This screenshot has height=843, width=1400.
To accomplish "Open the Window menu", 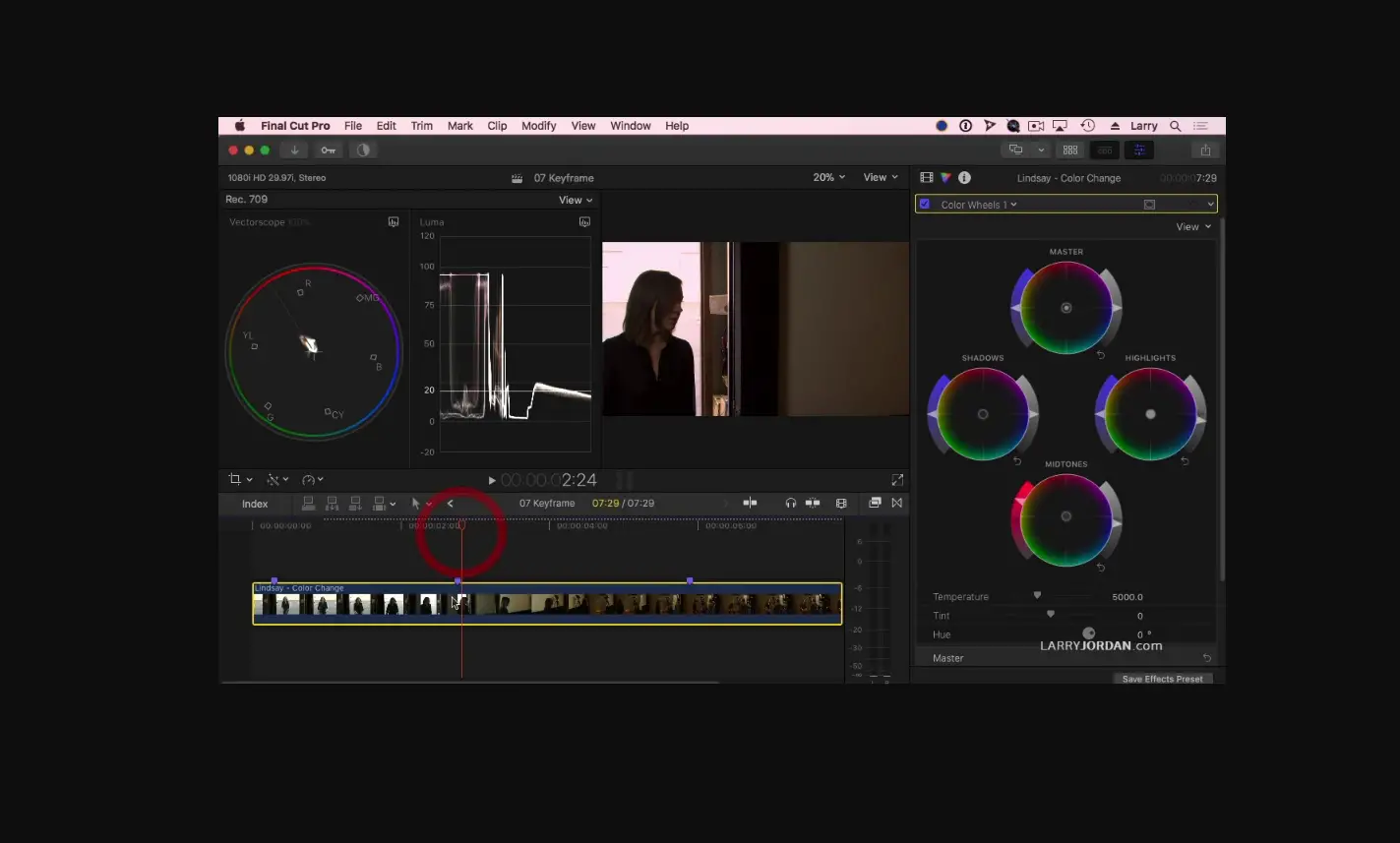I will [x=630, y=125].
